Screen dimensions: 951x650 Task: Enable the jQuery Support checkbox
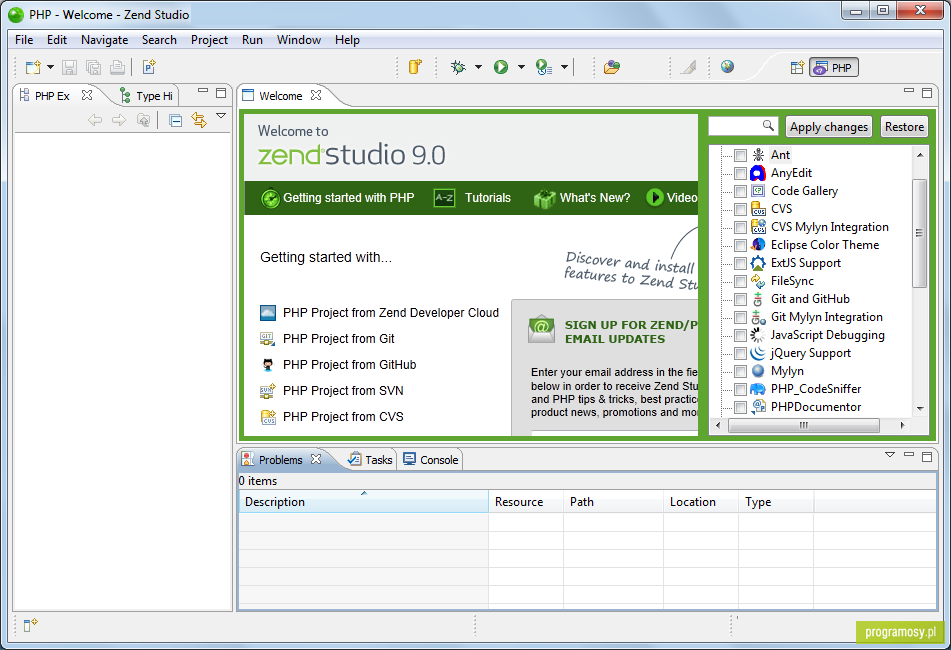740,353
